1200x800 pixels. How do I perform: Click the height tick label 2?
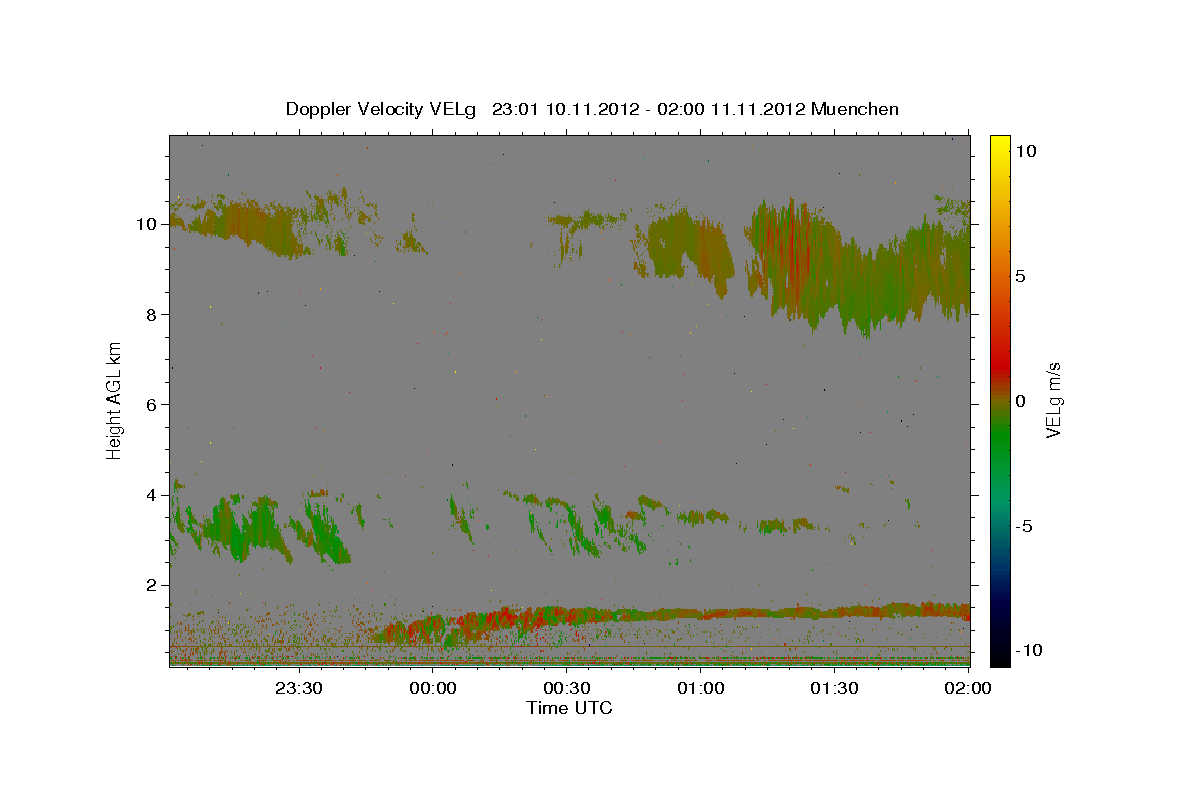pyautogui.click(x=153, y=585)
